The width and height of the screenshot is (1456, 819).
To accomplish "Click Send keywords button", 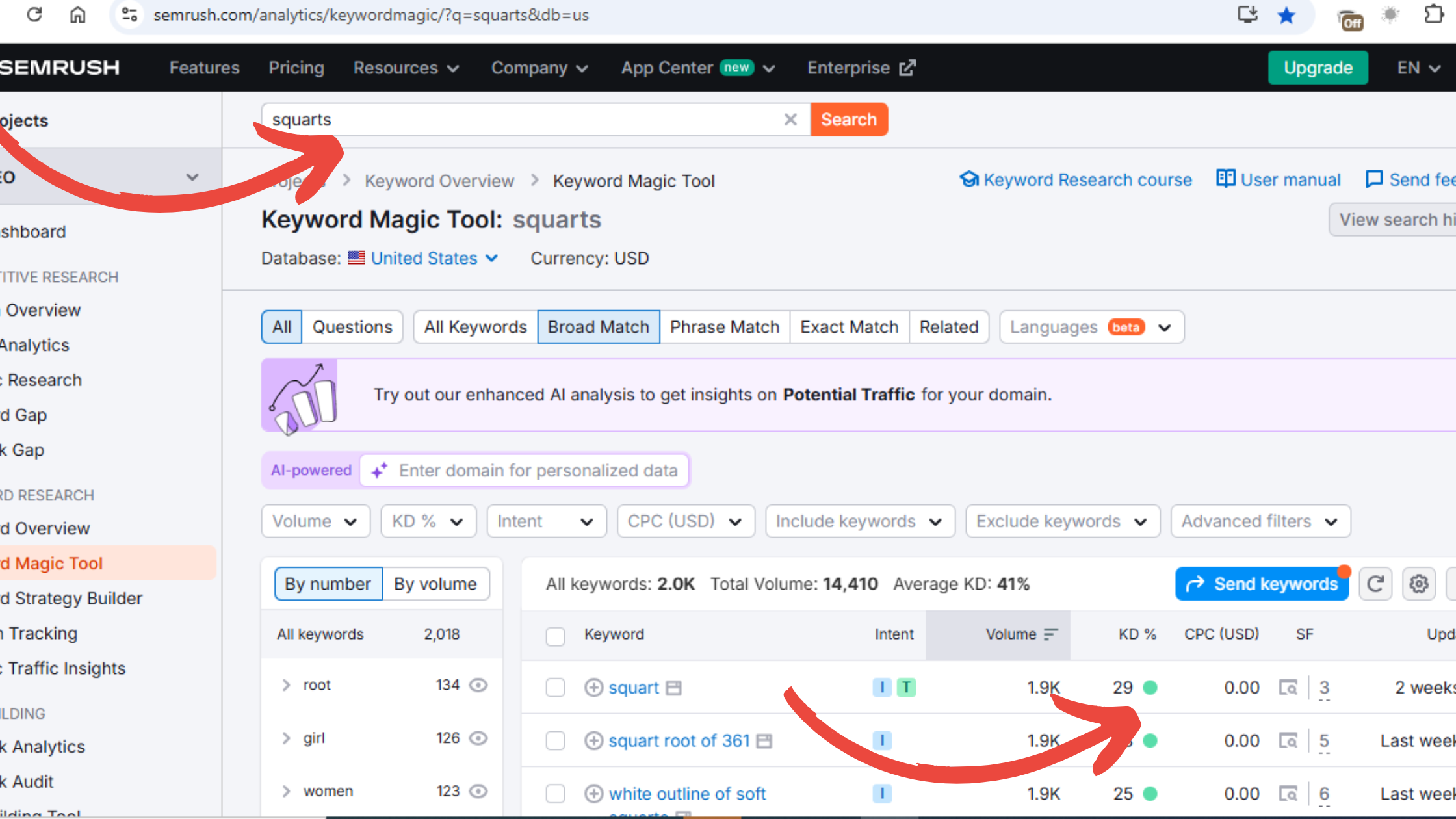I will point(1262,584).
